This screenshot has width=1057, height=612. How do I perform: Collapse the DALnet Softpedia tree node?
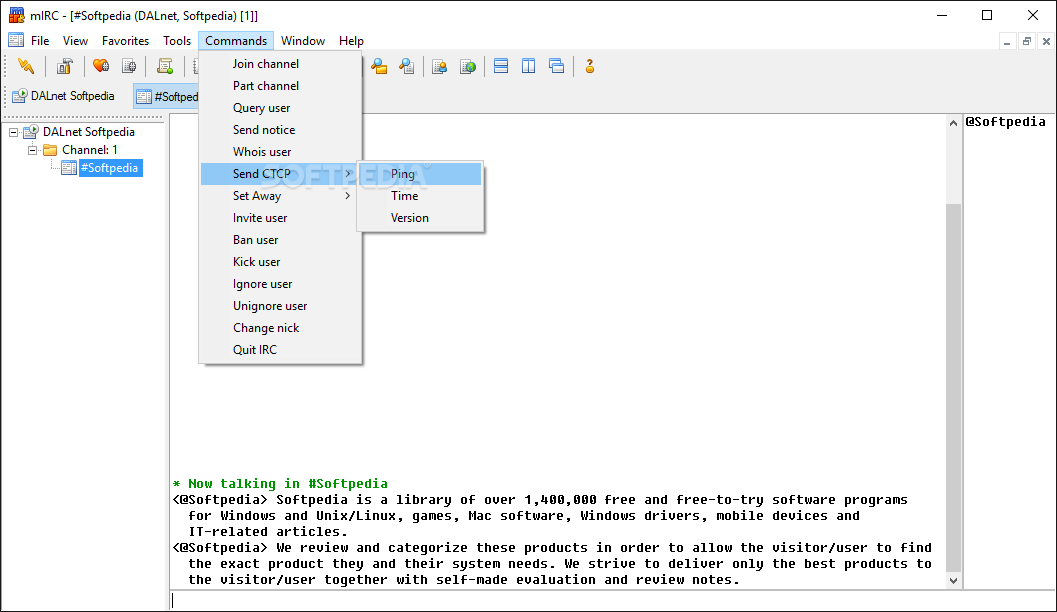(13, 132)
